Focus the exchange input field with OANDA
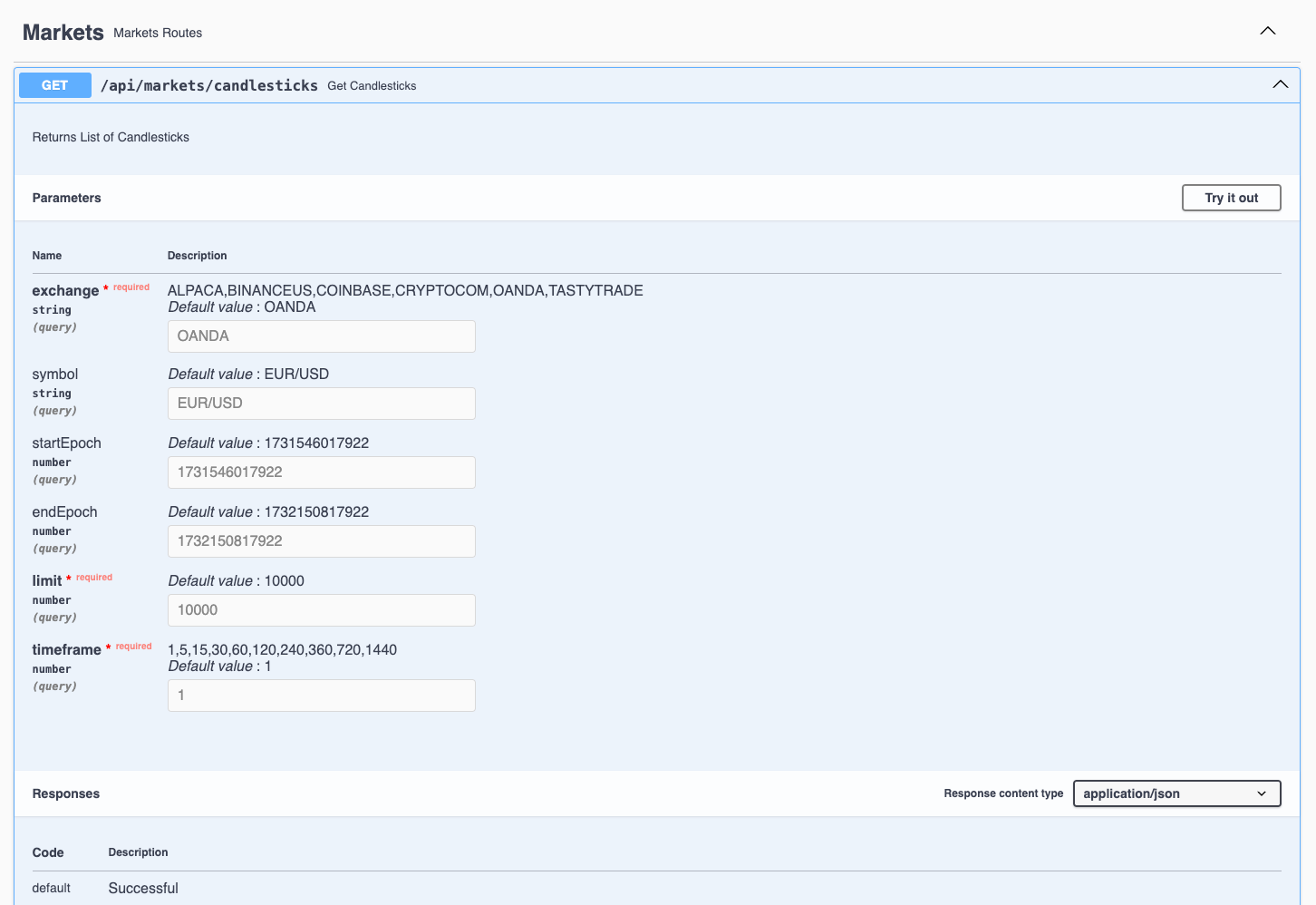Viewport: 1316px width, 905px height. (321, 336)
